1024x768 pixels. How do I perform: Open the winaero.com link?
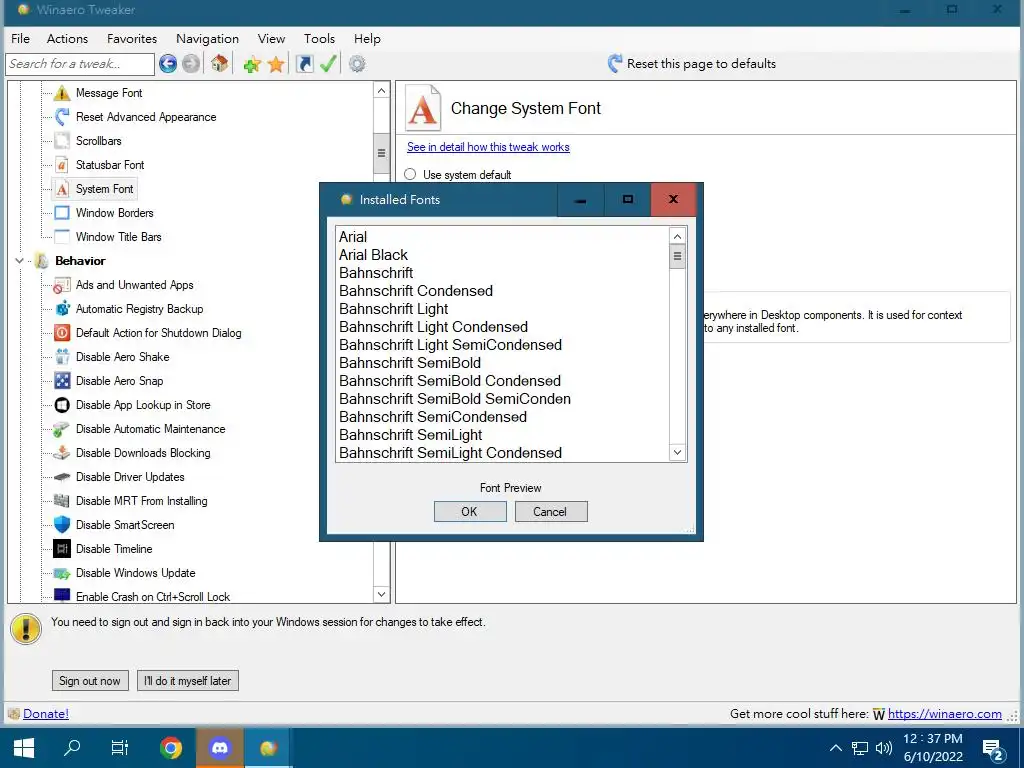click(944, 714)
